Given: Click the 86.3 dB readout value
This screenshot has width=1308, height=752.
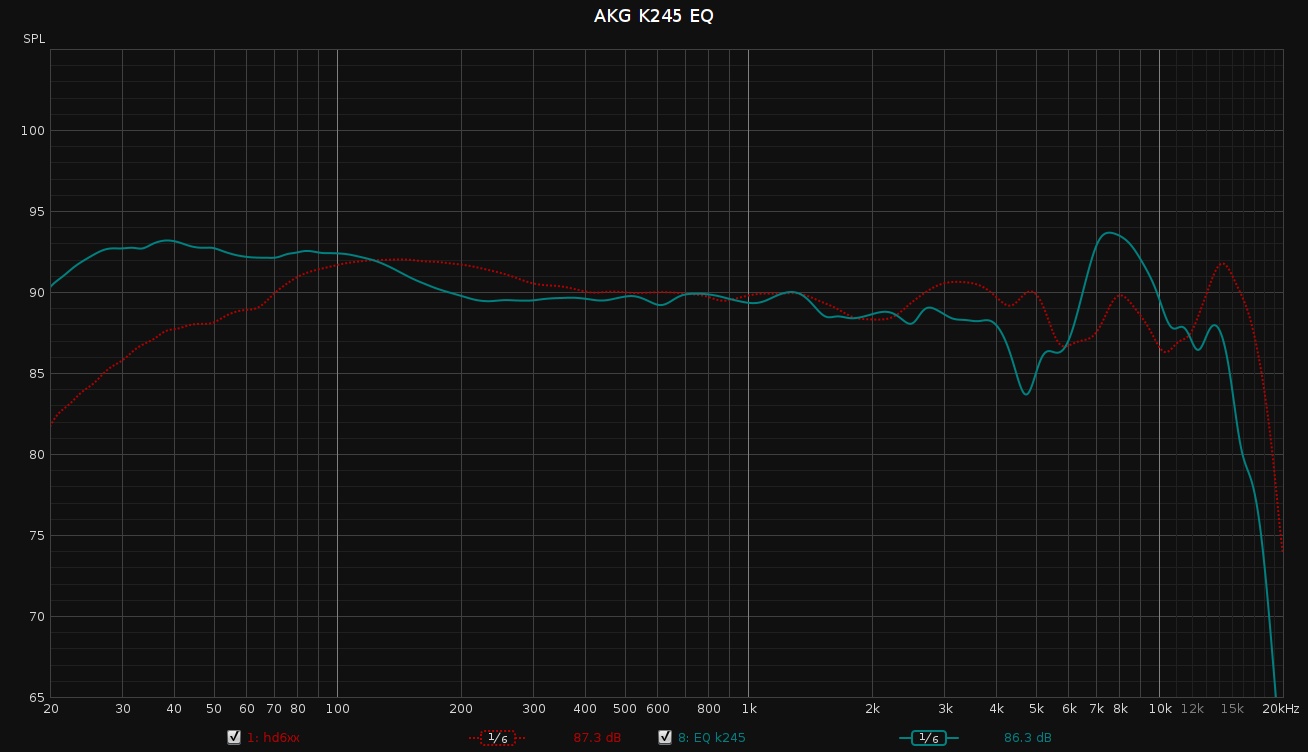Looking at the screenshot, I should (1028, 738).
